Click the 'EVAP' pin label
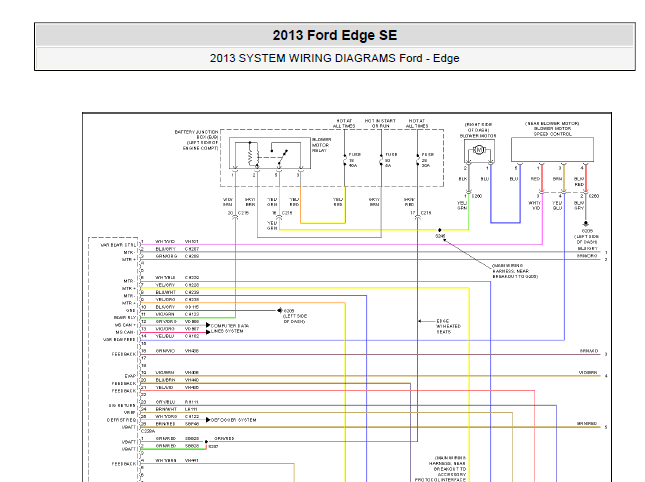The image size is (645, 482). (x=130, y=376)
